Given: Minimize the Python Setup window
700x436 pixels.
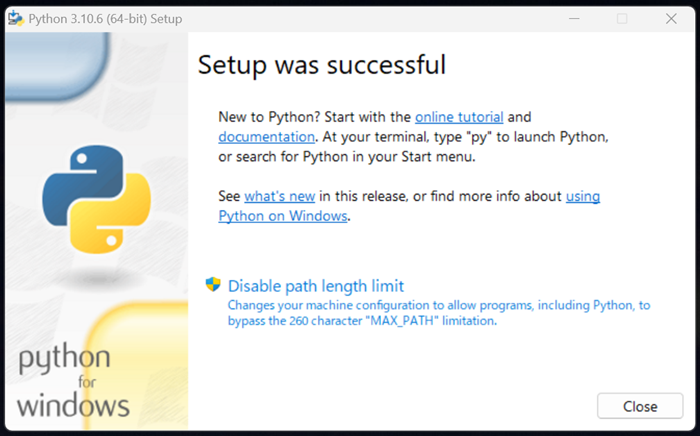Looking at the screenshot, I should [x=574, y=19].
